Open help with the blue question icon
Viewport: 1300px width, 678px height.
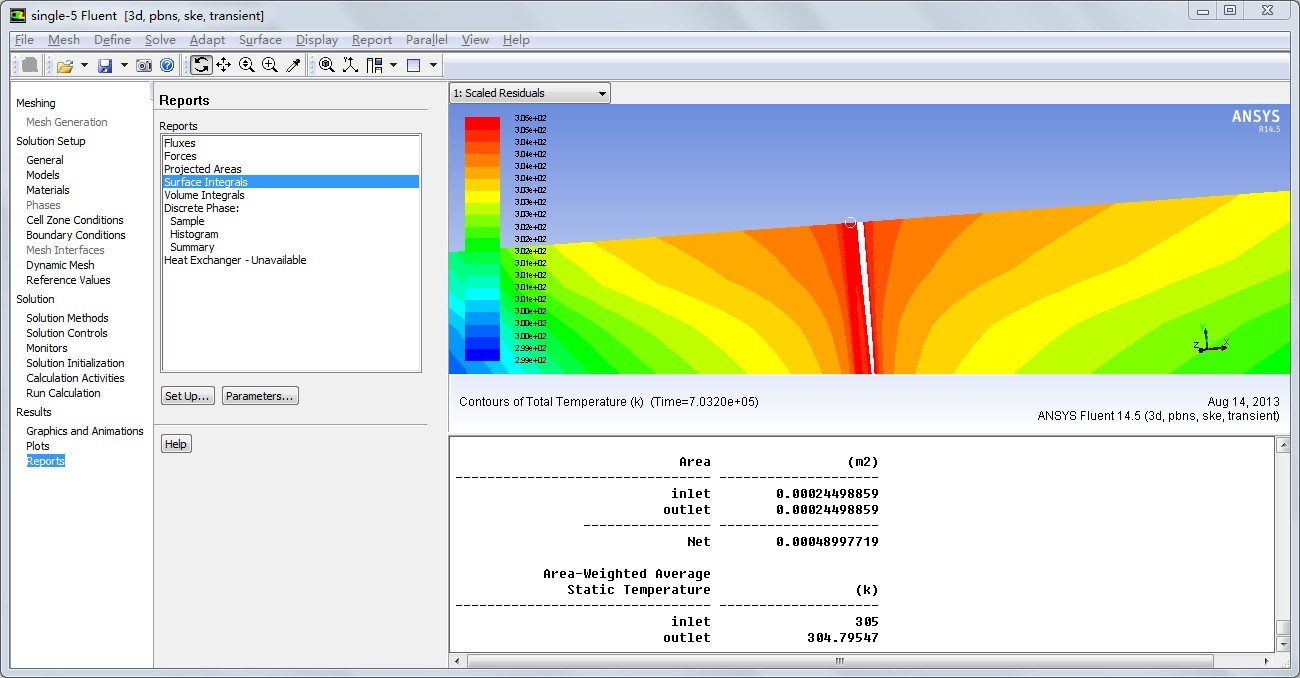pyautogui.click(x=167, y=66)
